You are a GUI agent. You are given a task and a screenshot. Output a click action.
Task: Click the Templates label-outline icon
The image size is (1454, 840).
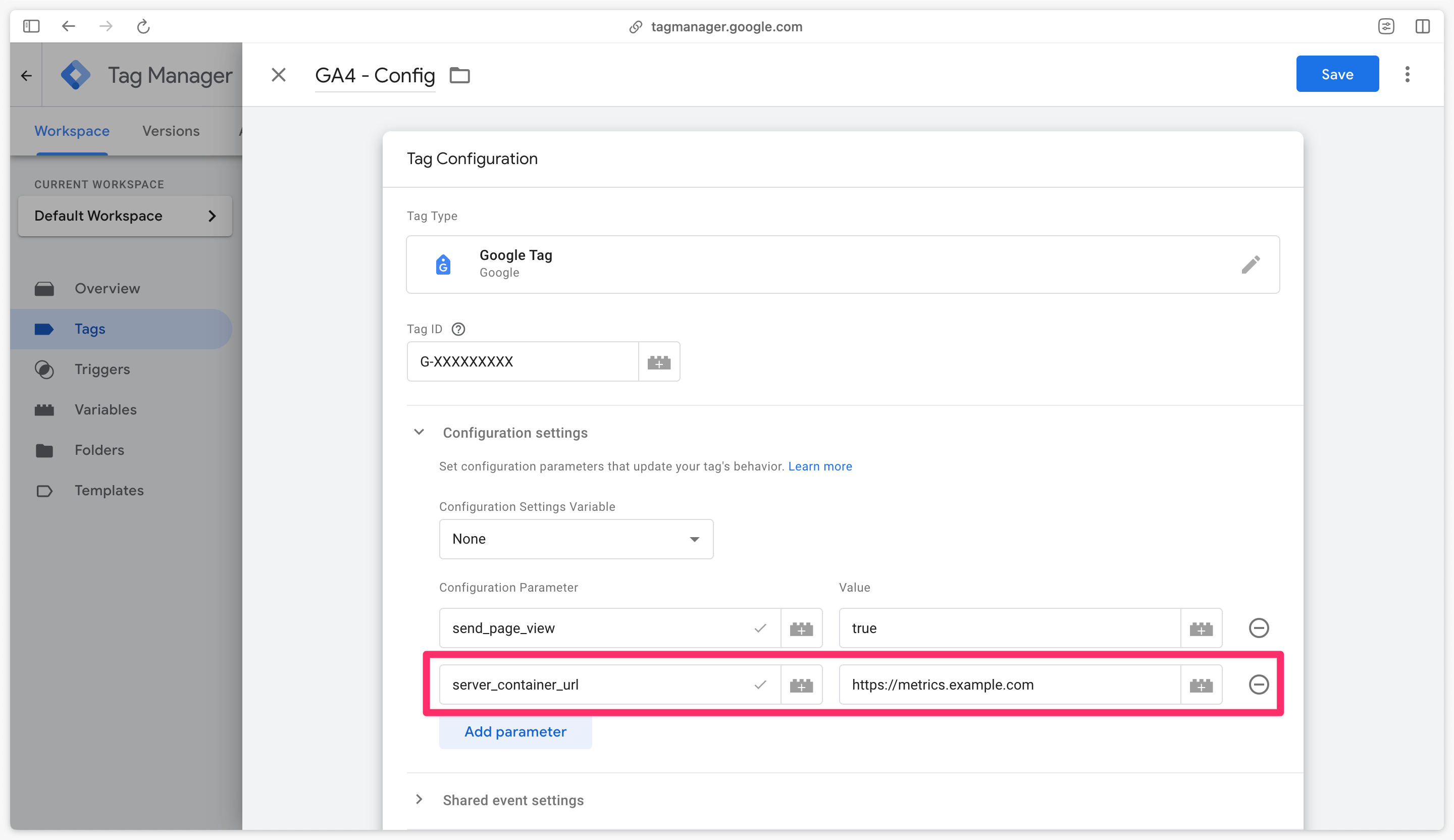pos(44,491)
